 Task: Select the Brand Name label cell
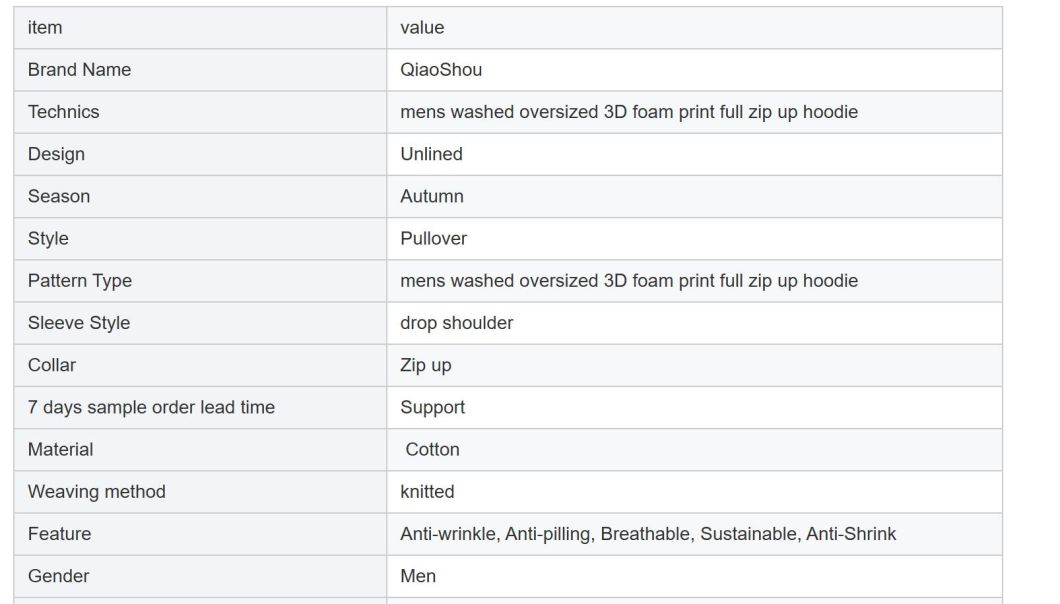(200, 70)
